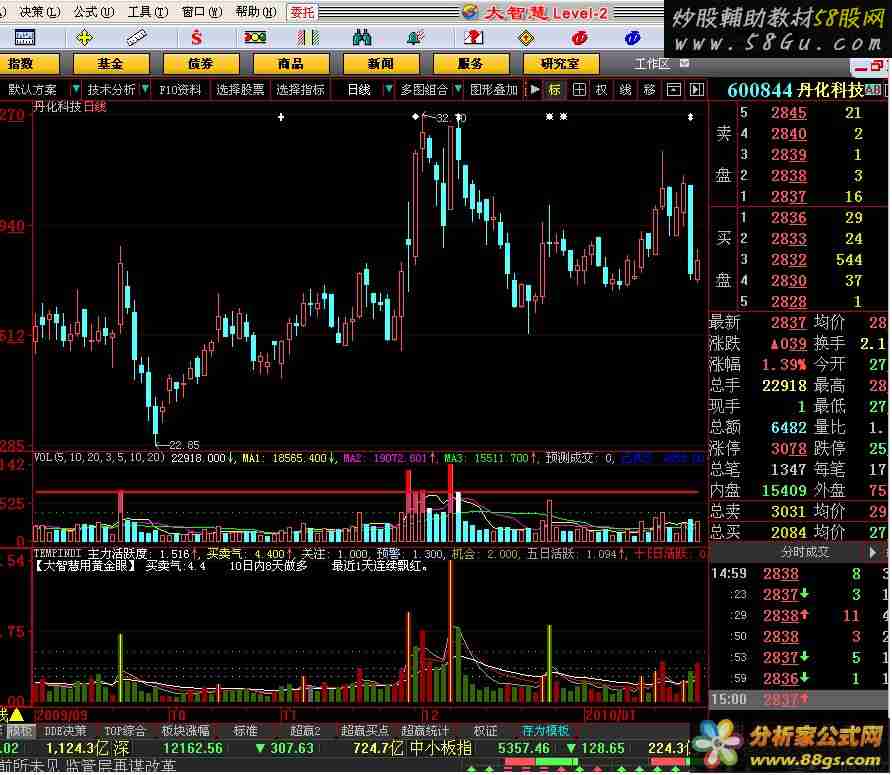Viewport: 892px width, 775px height.
Task: Click the 工作区 workspace label
Action: (x=652, y=64)
